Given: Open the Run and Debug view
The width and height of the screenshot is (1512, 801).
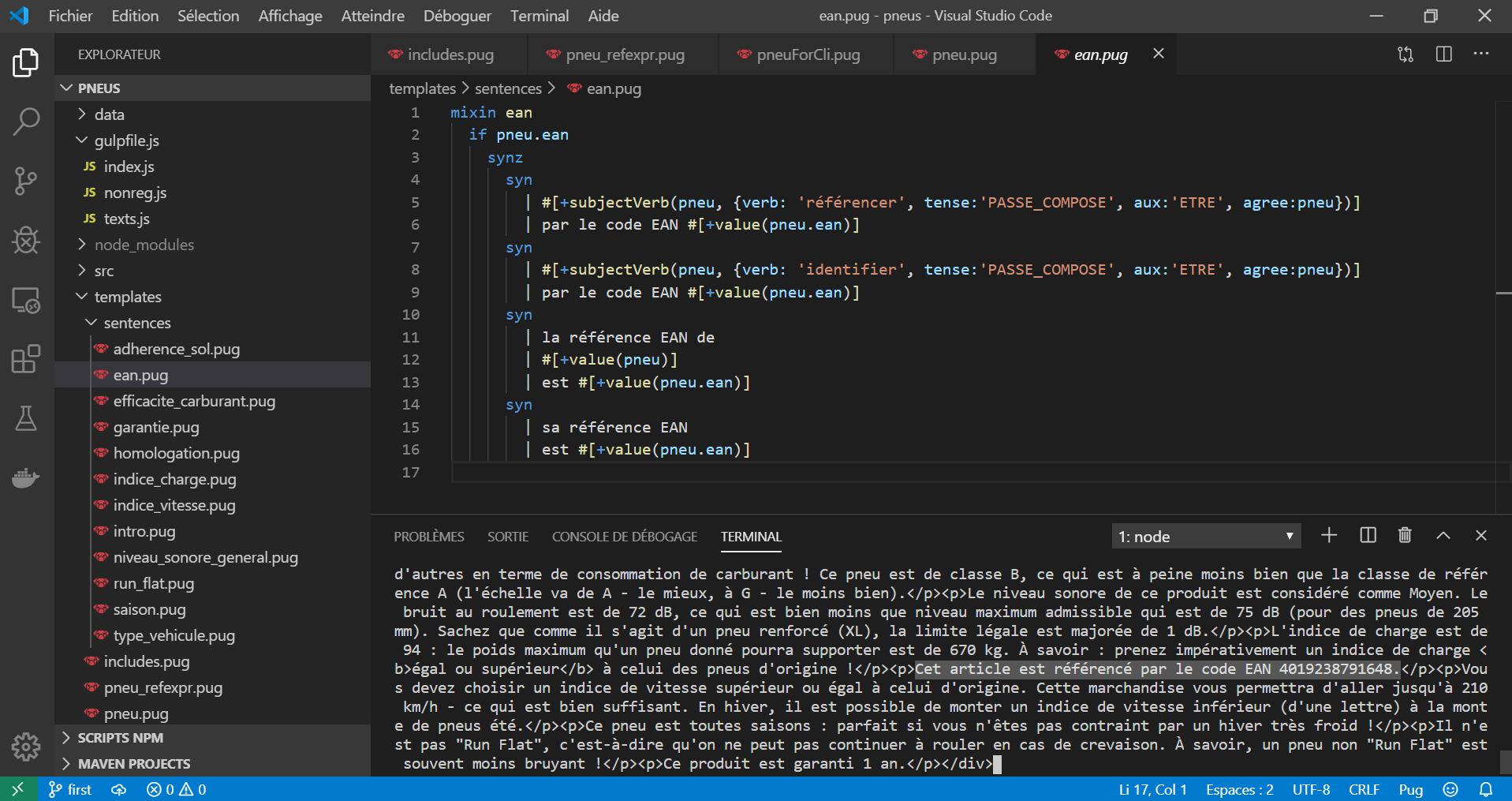Looking at the screenshot, I should [x=26, y=241].
